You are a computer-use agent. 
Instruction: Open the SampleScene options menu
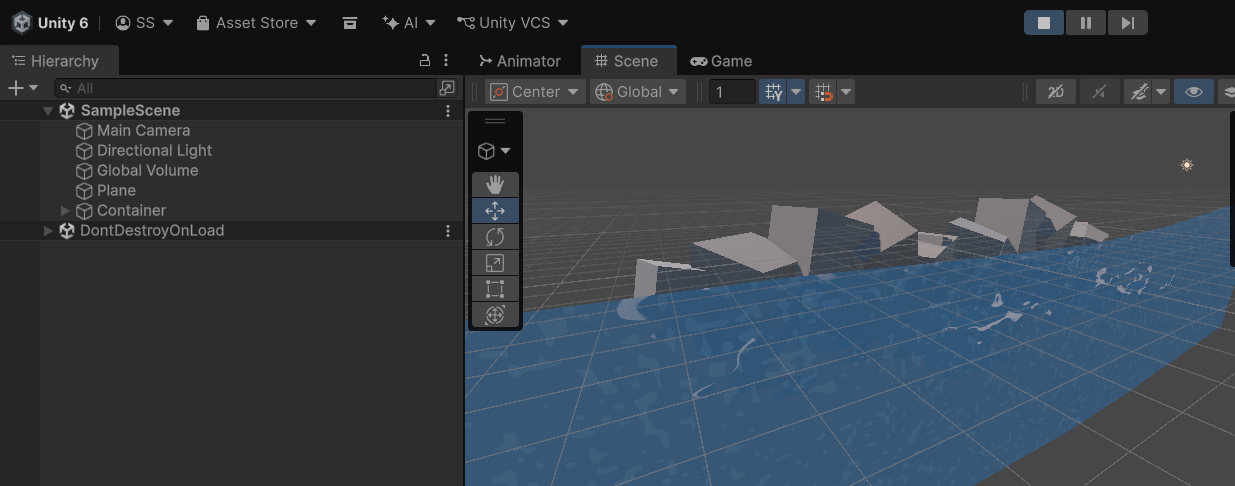click(448, 111)
